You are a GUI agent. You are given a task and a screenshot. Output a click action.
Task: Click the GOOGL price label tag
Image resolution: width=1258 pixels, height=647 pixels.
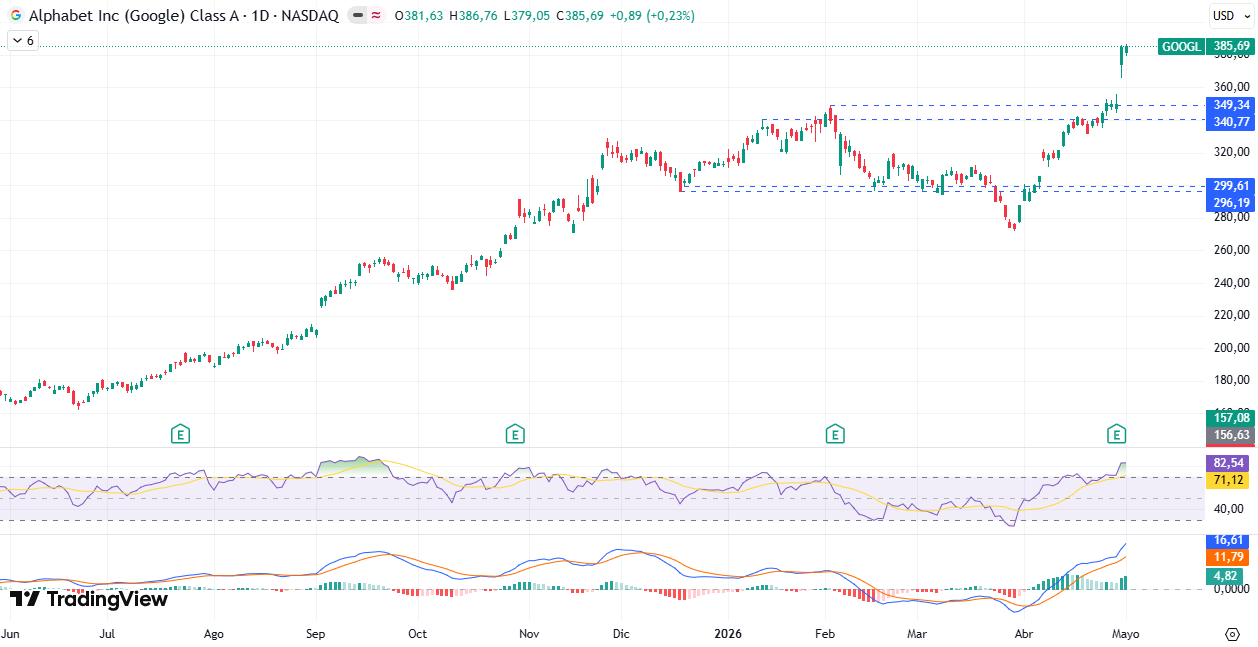(x=1182, y=46)
